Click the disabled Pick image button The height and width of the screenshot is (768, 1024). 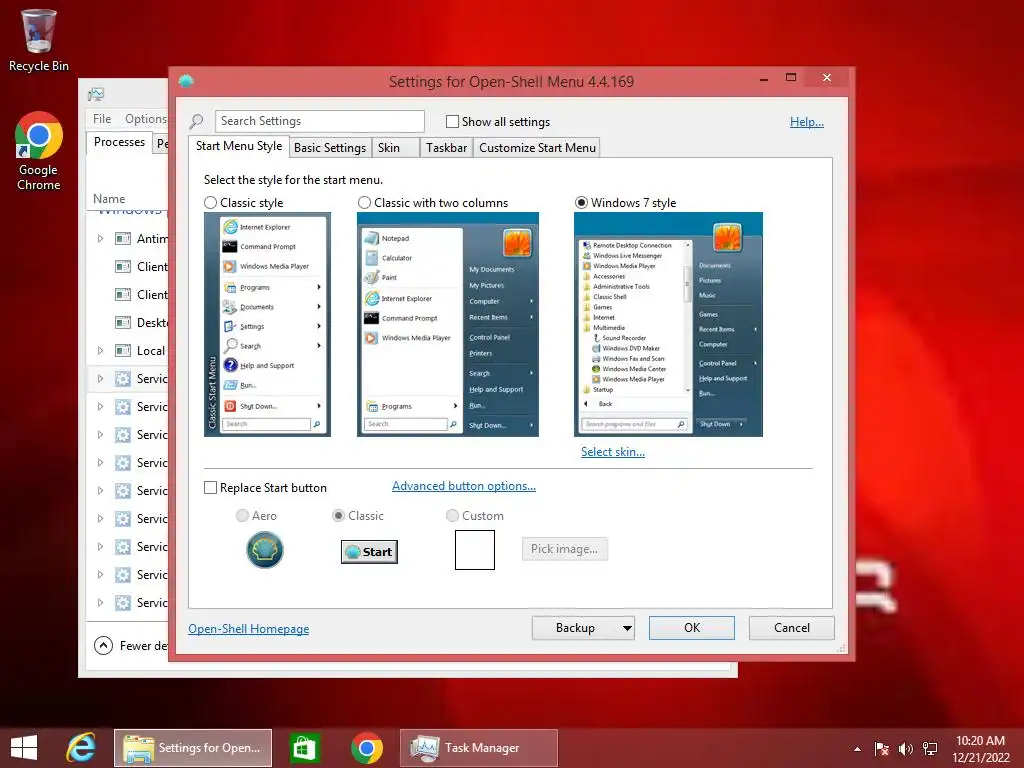564,549
